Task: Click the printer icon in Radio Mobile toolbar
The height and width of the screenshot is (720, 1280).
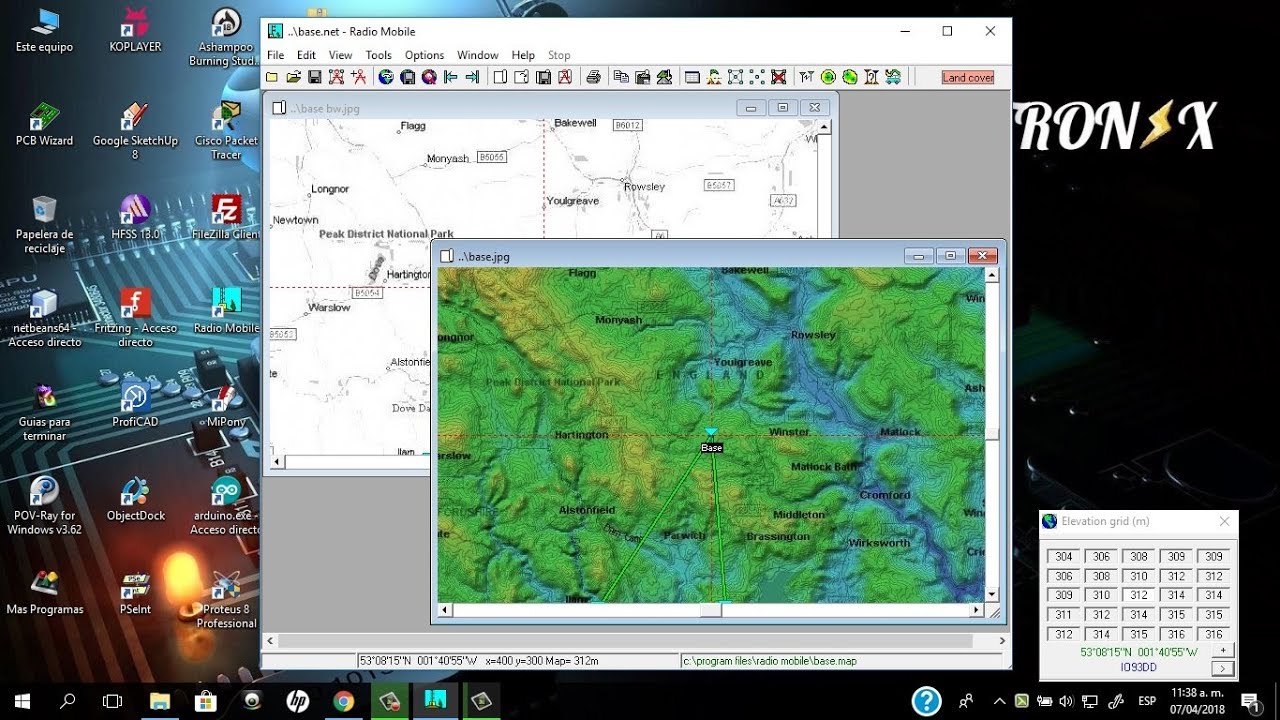Action: click(x=593, y=77)
